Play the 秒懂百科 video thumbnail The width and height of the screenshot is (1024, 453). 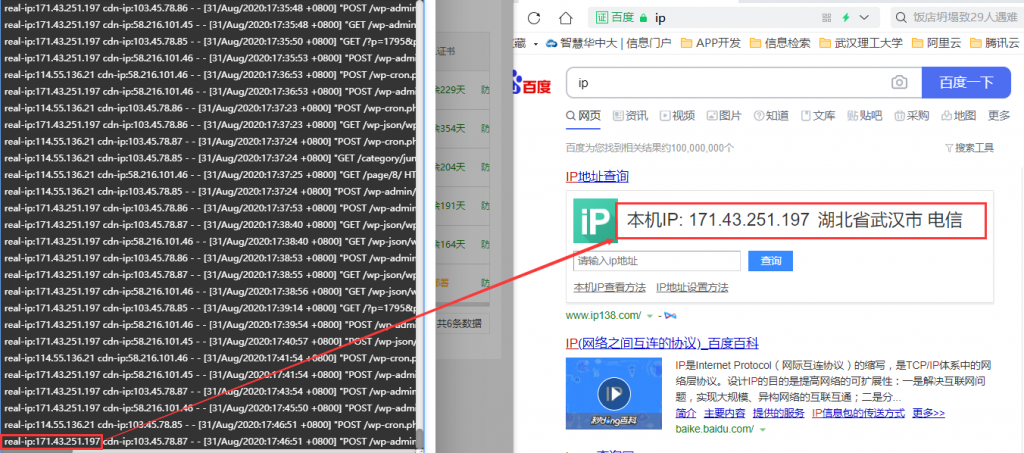[x=614, y=392]
